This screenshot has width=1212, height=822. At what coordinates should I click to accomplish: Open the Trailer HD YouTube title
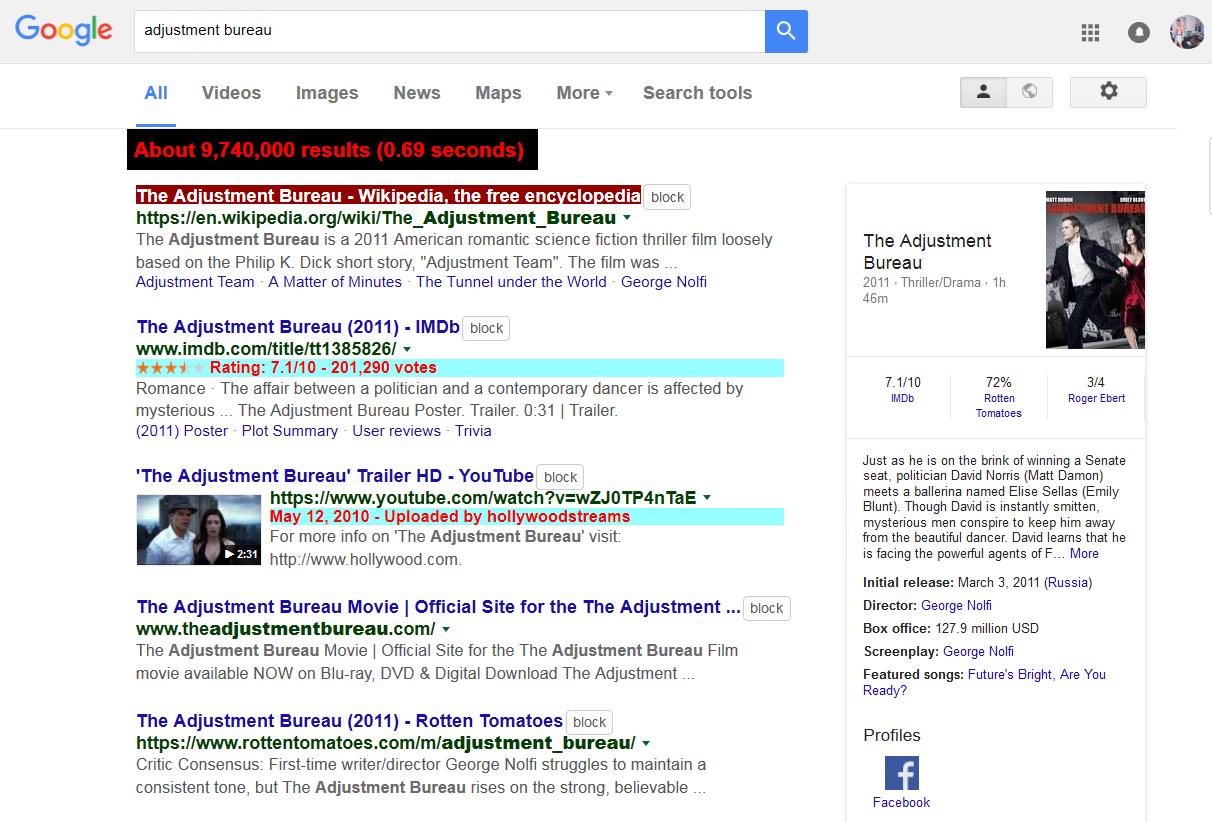click(x=335, y=476)
